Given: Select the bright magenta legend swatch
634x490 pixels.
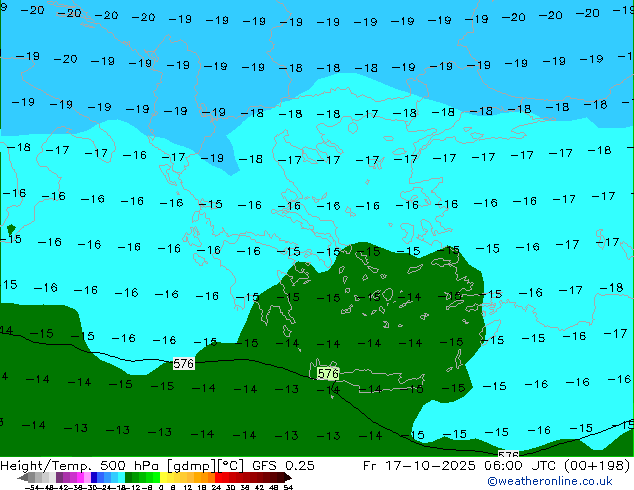Looking at the screenshot, I should 80,477.
